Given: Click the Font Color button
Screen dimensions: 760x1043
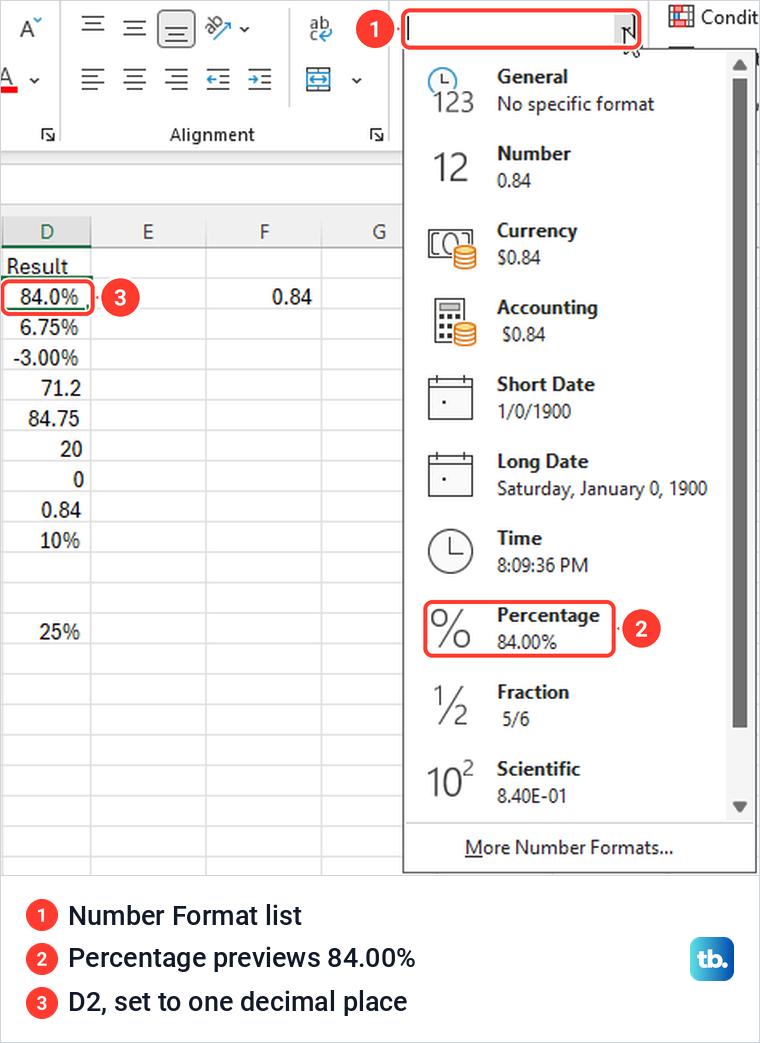Looking at the screenshot, I should [9, 79].
